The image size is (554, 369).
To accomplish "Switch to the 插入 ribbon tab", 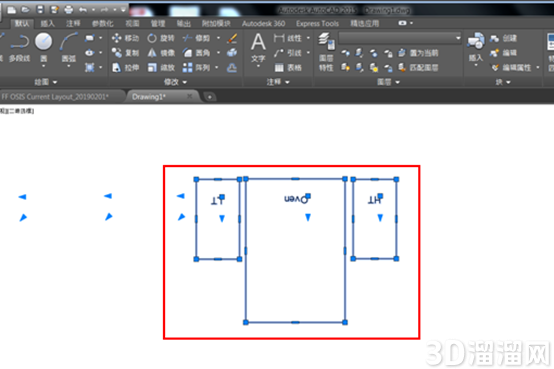I will pos(47,23).
